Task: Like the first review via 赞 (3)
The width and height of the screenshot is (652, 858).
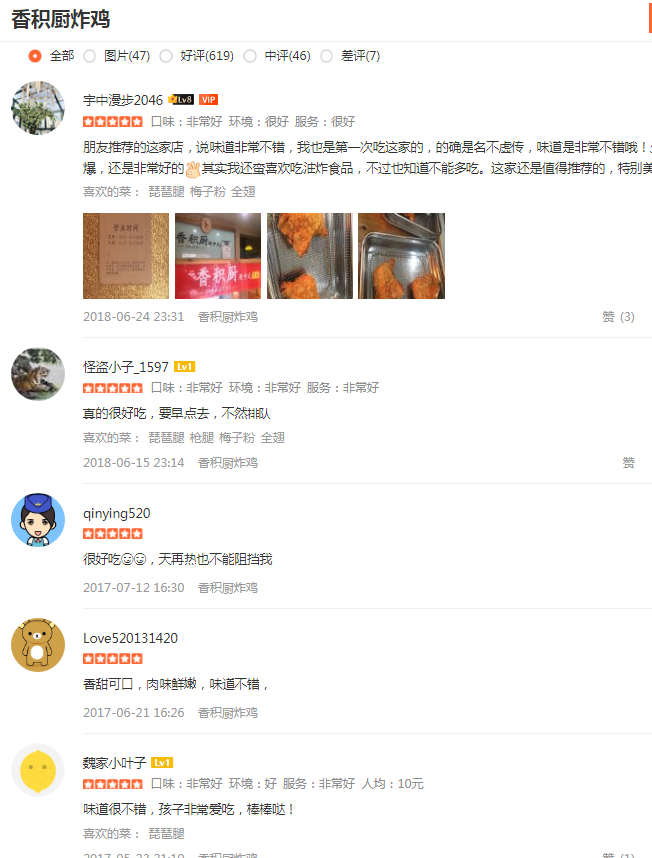Action: tap(618, 317)
